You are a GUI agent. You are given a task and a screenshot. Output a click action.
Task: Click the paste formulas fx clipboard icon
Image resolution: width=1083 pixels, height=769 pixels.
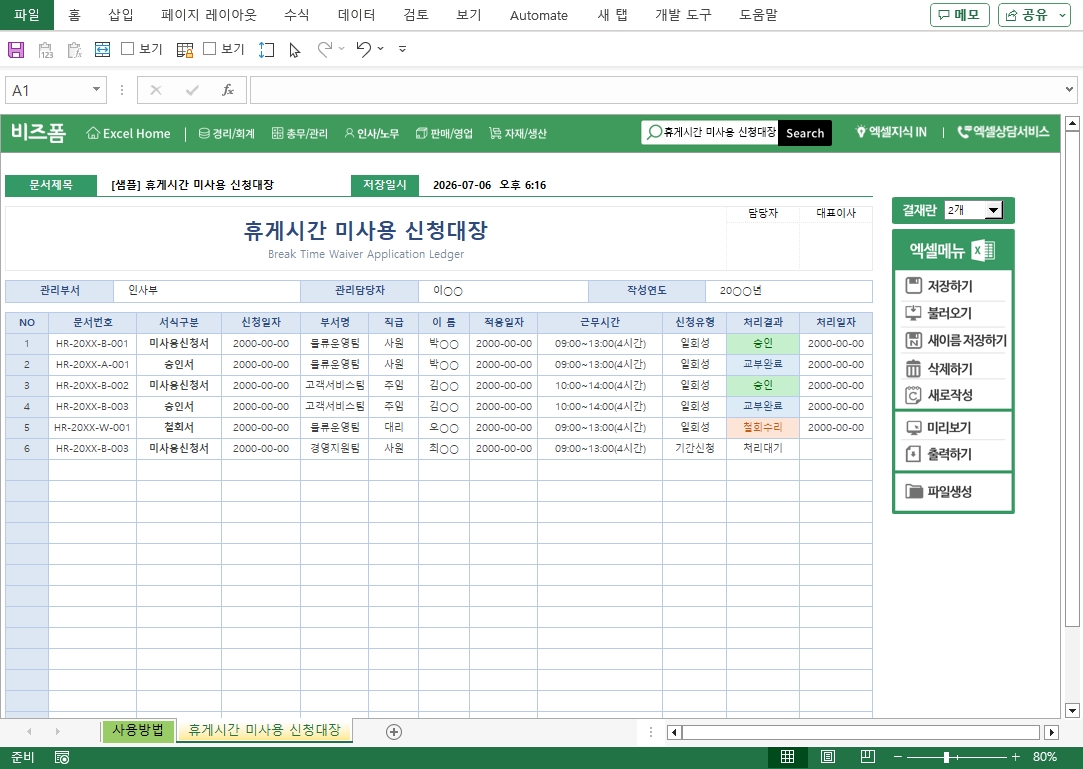(x=75, y=50)
